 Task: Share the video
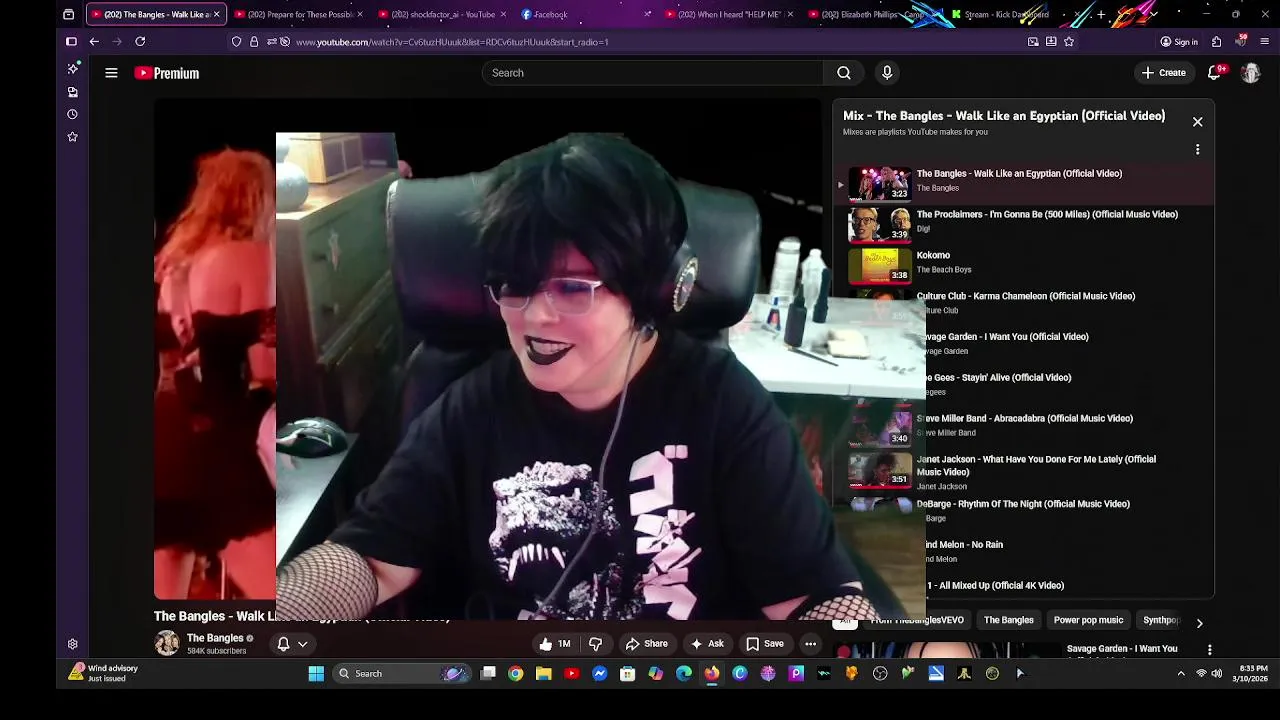pos(646,644)
